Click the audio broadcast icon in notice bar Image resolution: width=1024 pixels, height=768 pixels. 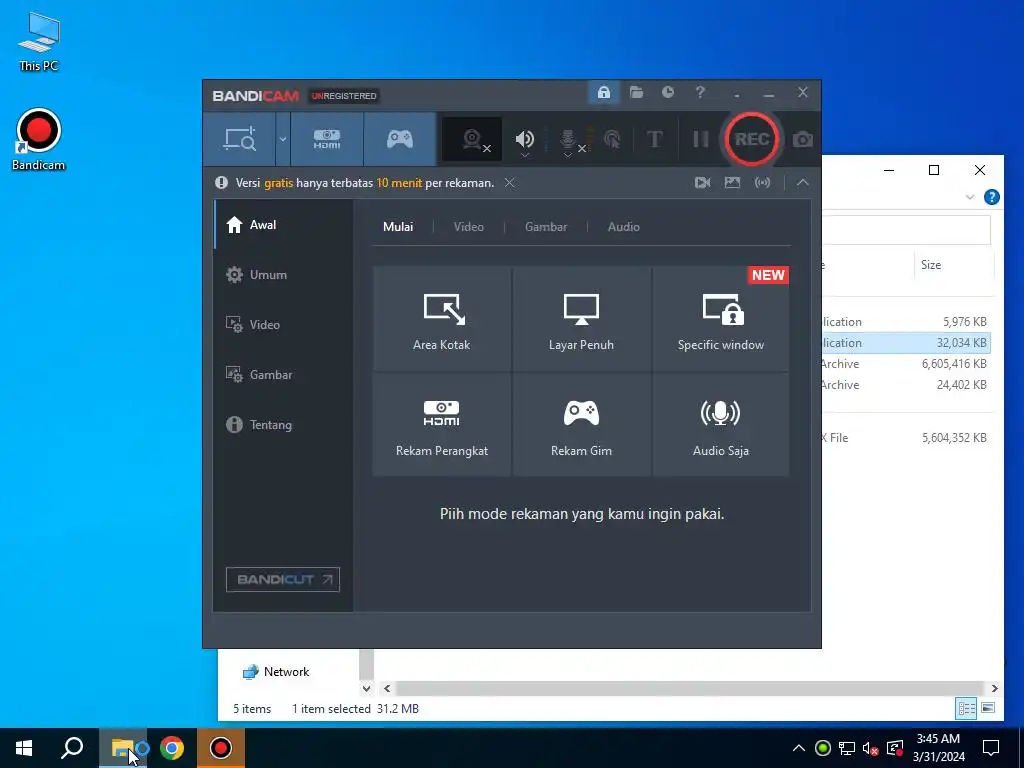(762, 183)
